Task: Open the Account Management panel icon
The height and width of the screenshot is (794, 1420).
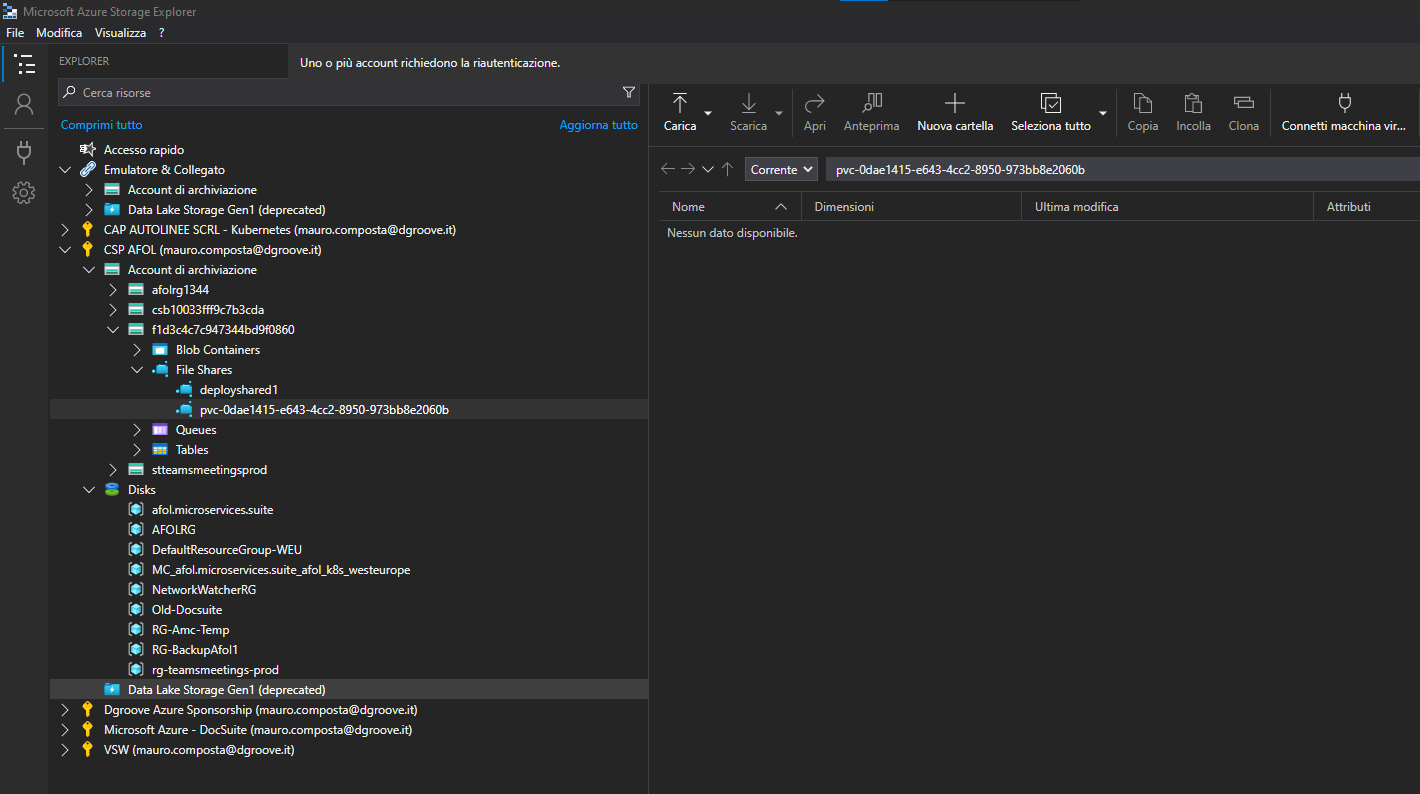Action: [x=24, y=104]
